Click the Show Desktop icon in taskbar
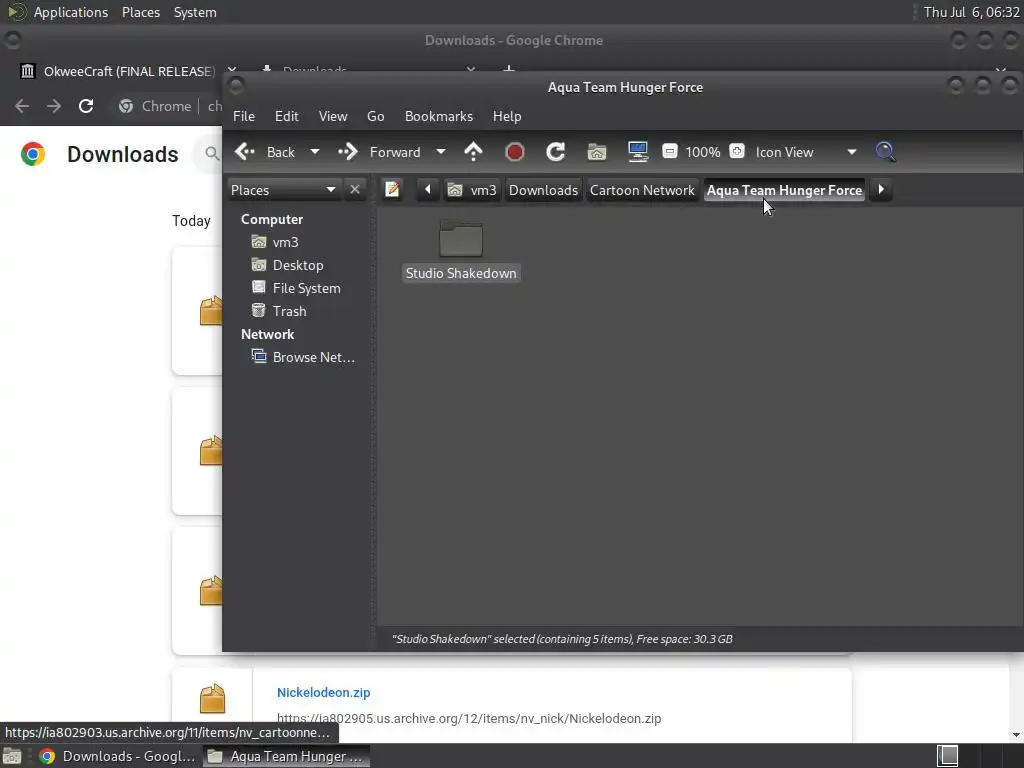1024x768 pixels. click(12, 756)
